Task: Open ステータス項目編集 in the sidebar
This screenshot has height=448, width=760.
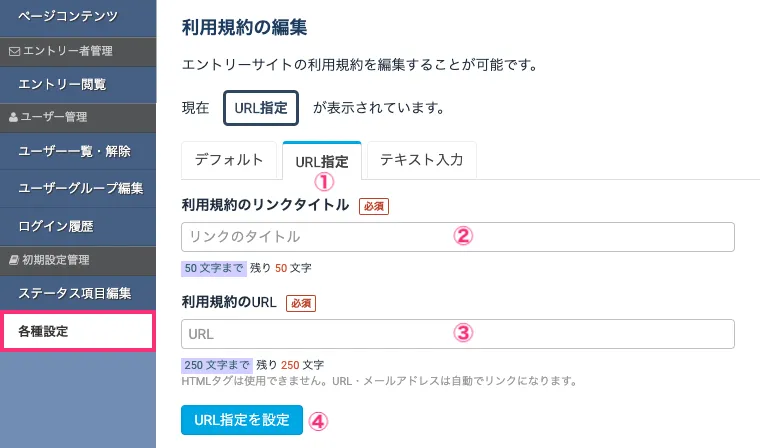Action: 75,294
